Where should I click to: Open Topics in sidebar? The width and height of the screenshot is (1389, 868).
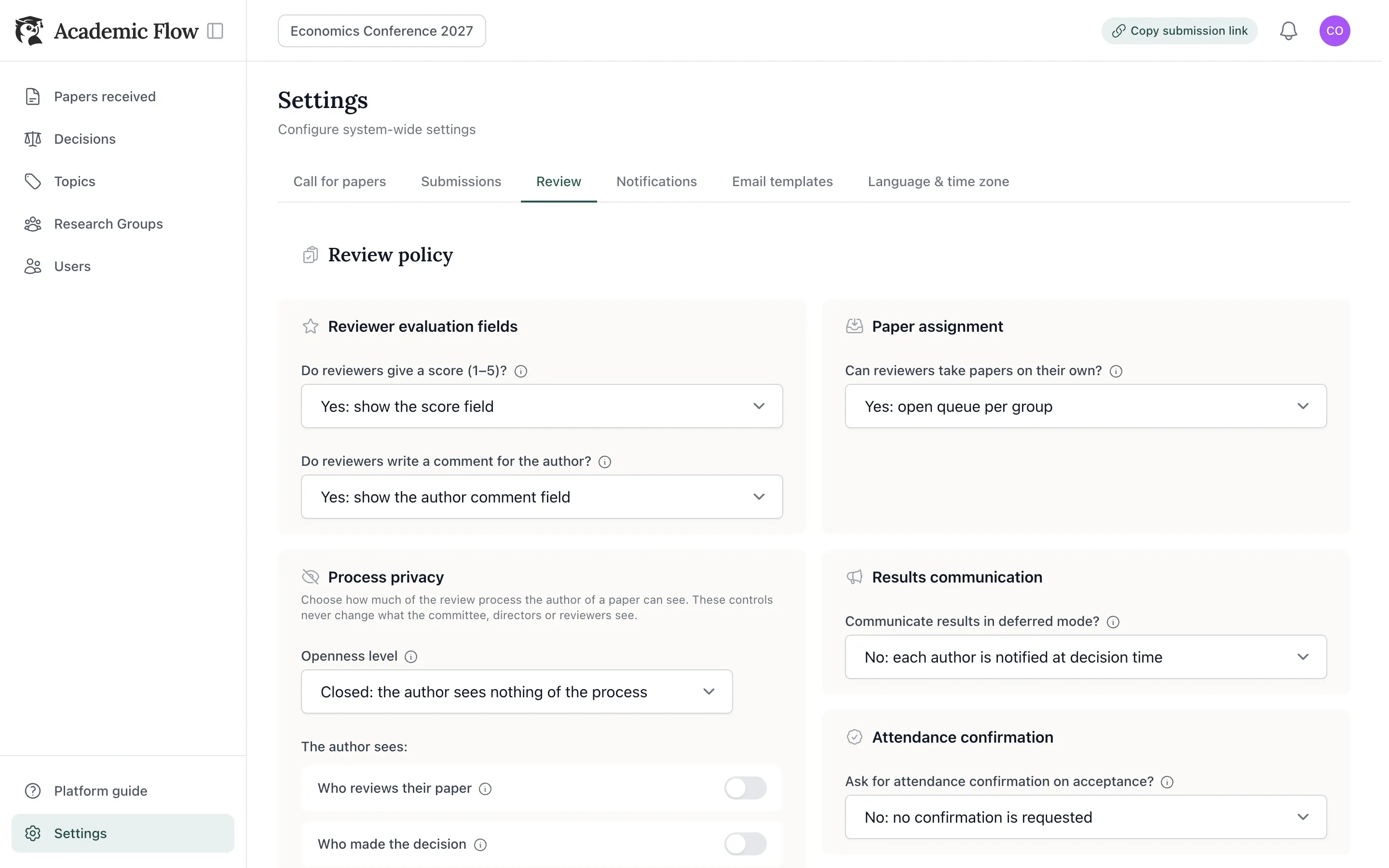tap(123, 181)
